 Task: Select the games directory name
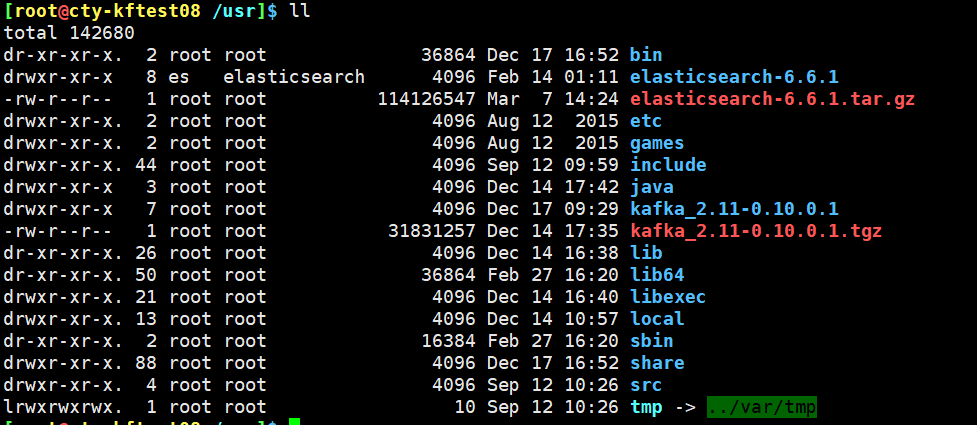coord(657,143)
